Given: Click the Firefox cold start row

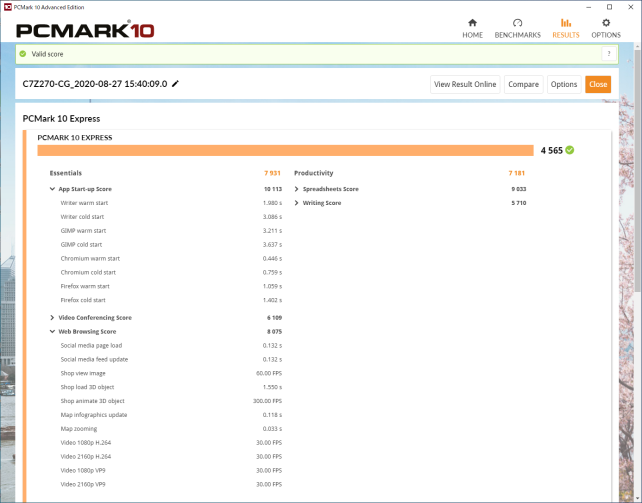Looking at the screenshot, I should point(171,300).
